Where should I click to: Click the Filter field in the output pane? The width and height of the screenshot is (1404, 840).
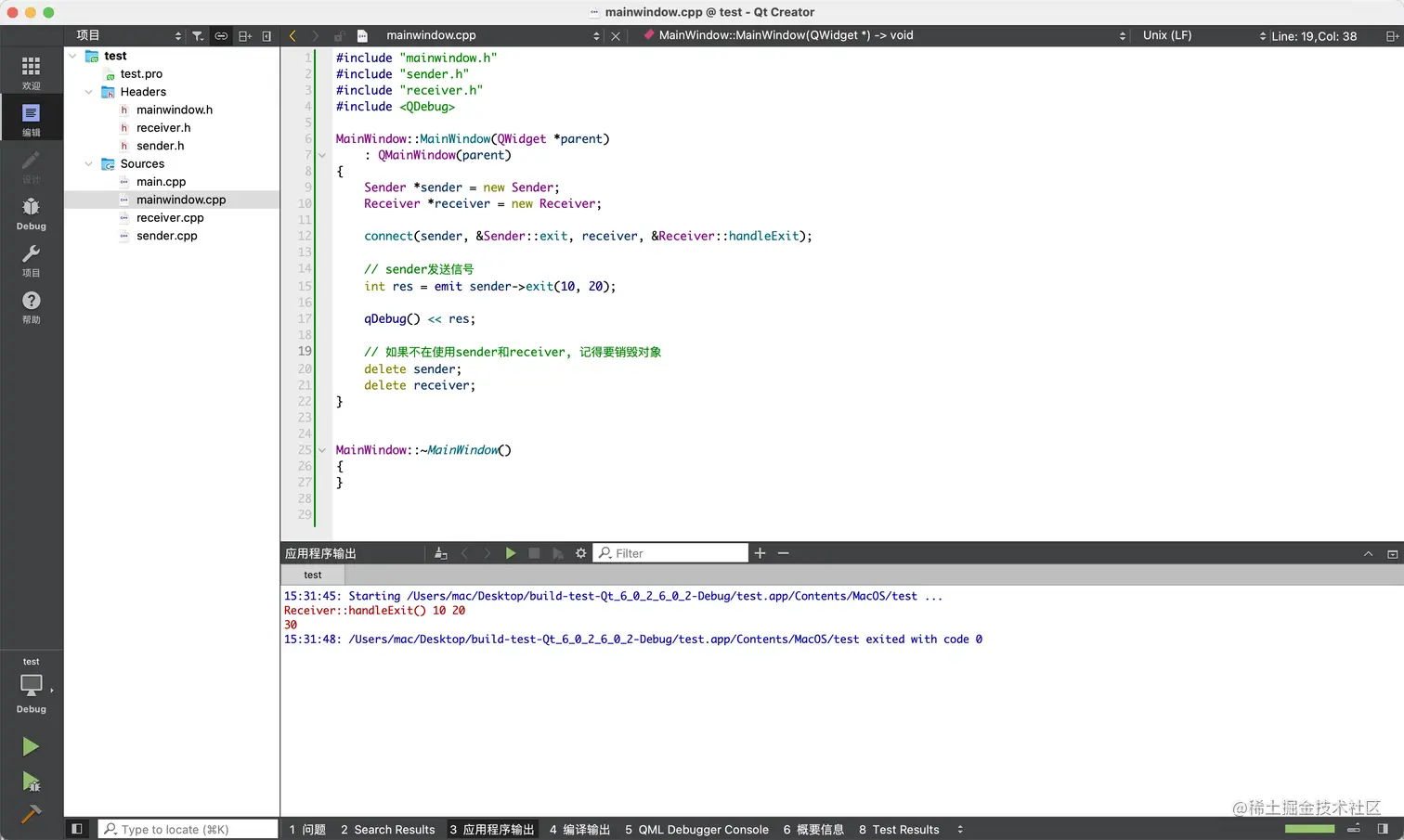click(x=670, y=553)
